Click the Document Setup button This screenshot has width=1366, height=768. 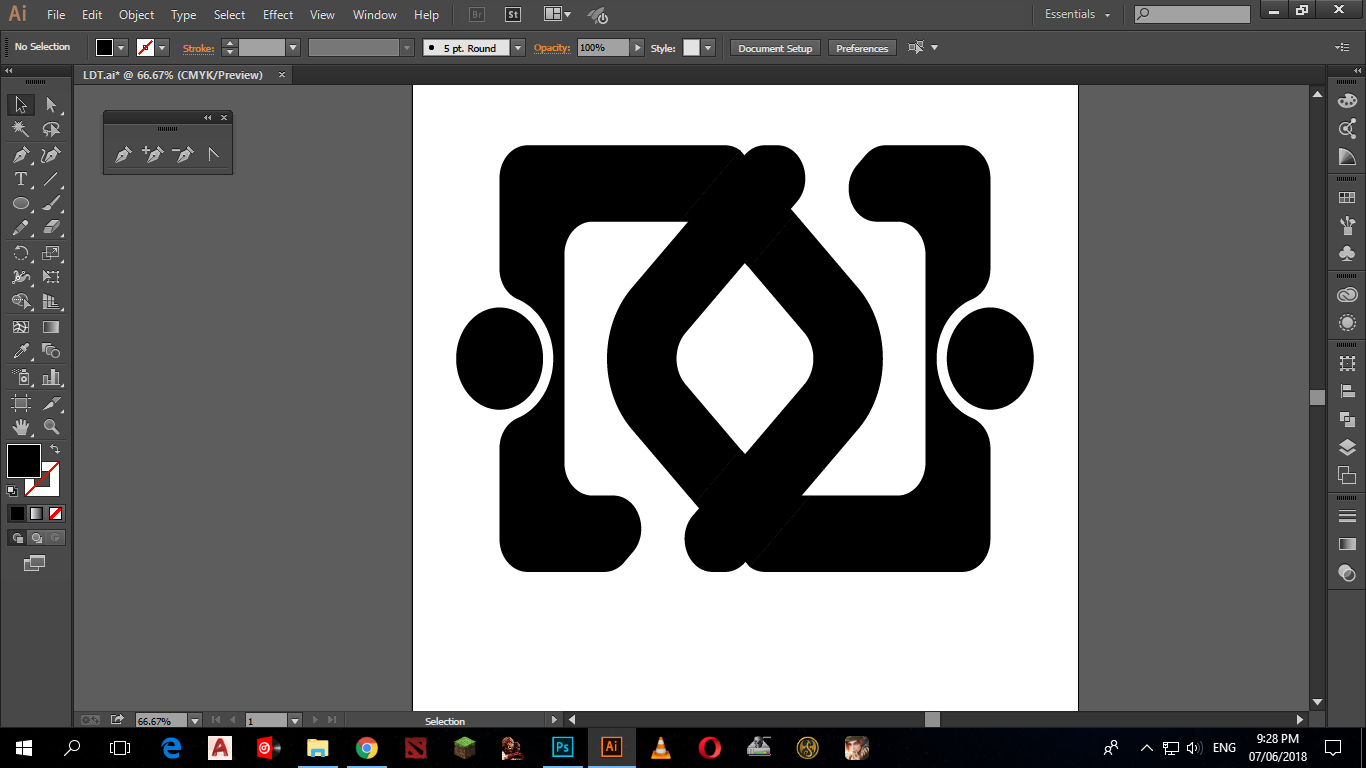[x=775, y=48]
